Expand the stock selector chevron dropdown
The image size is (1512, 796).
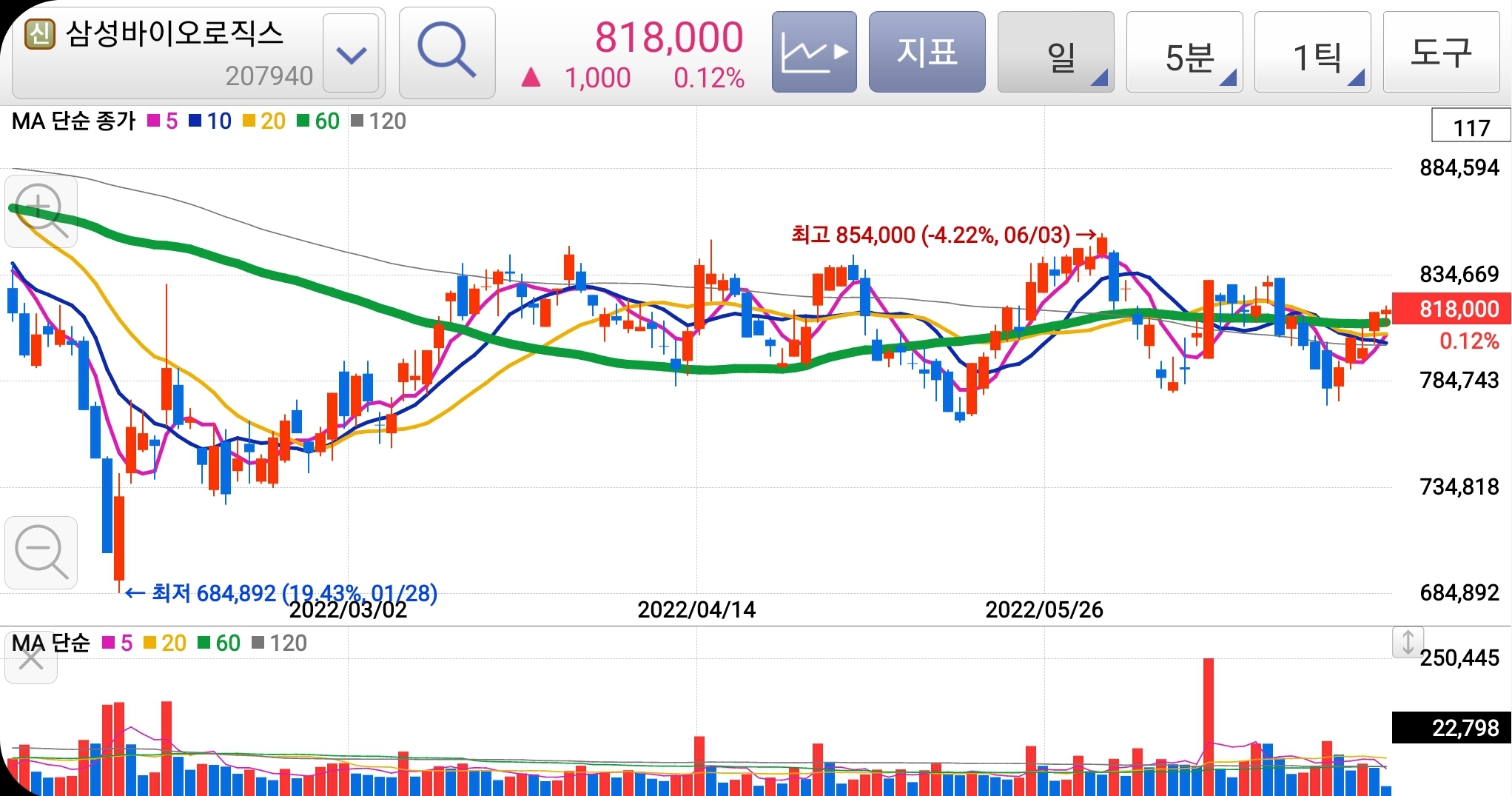pyautogui.click(x=352, y=54)
